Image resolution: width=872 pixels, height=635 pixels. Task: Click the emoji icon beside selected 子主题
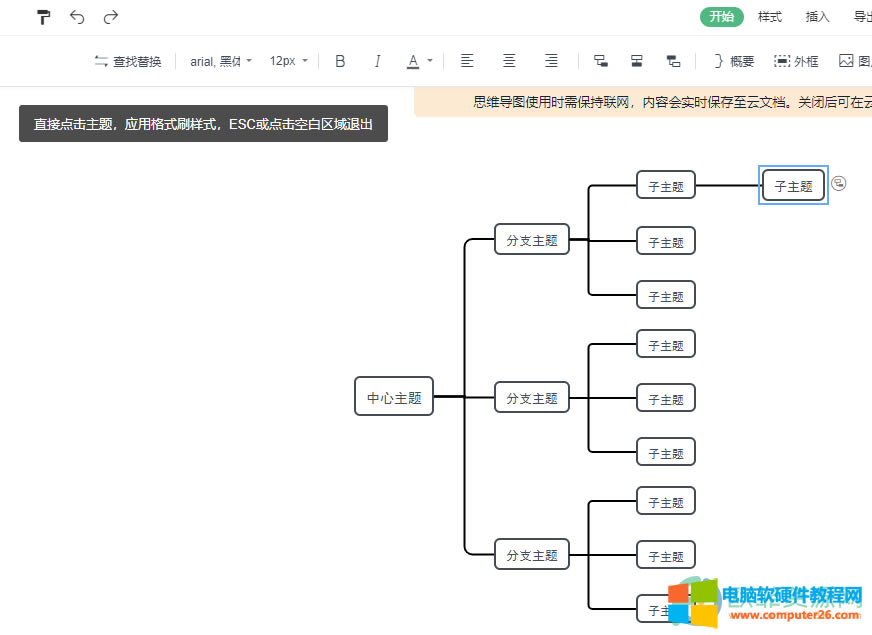(839, 183)
